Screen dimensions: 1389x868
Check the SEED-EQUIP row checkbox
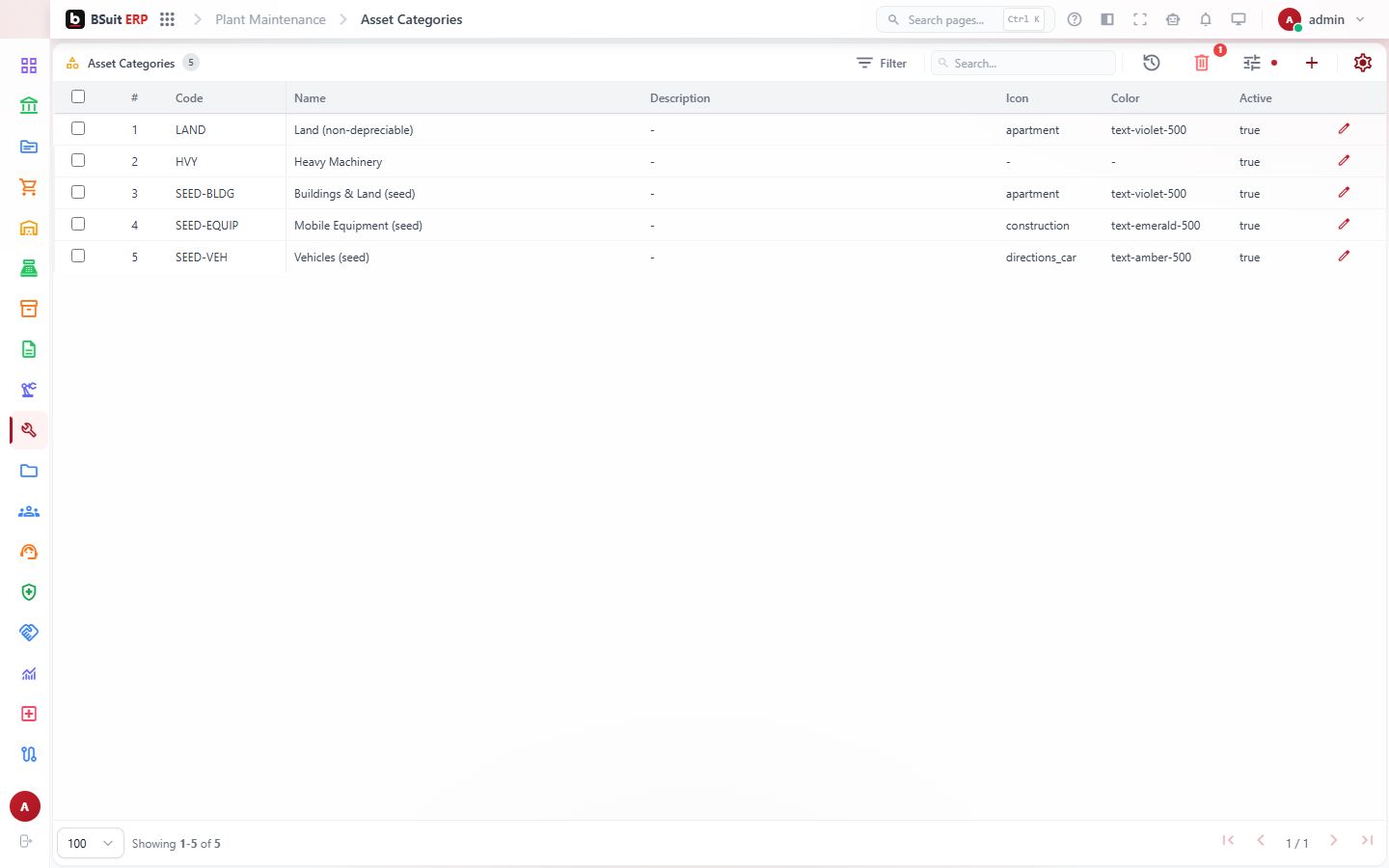(x=78, y=224)
